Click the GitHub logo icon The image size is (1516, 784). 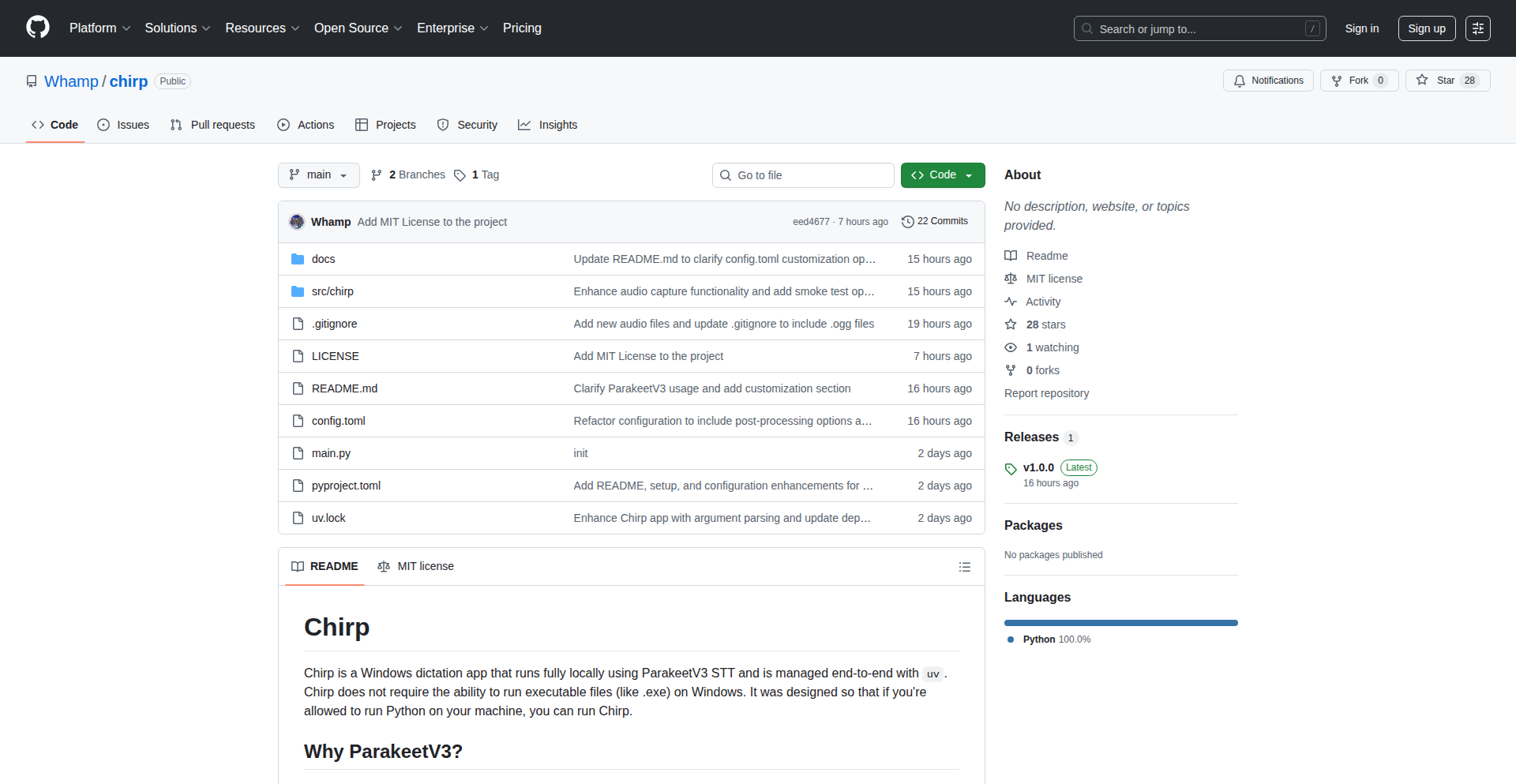click(38, 28)
